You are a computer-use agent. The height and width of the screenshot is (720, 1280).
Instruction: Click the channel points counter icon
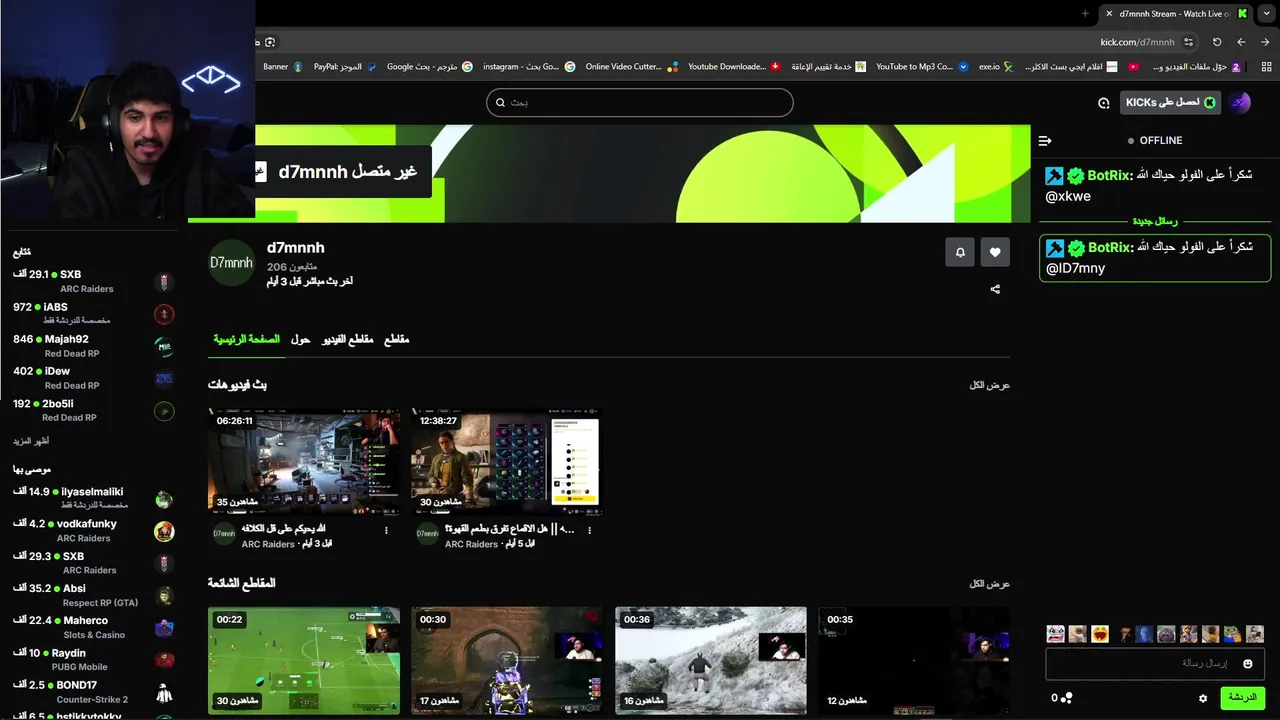tap(1067, 698)
